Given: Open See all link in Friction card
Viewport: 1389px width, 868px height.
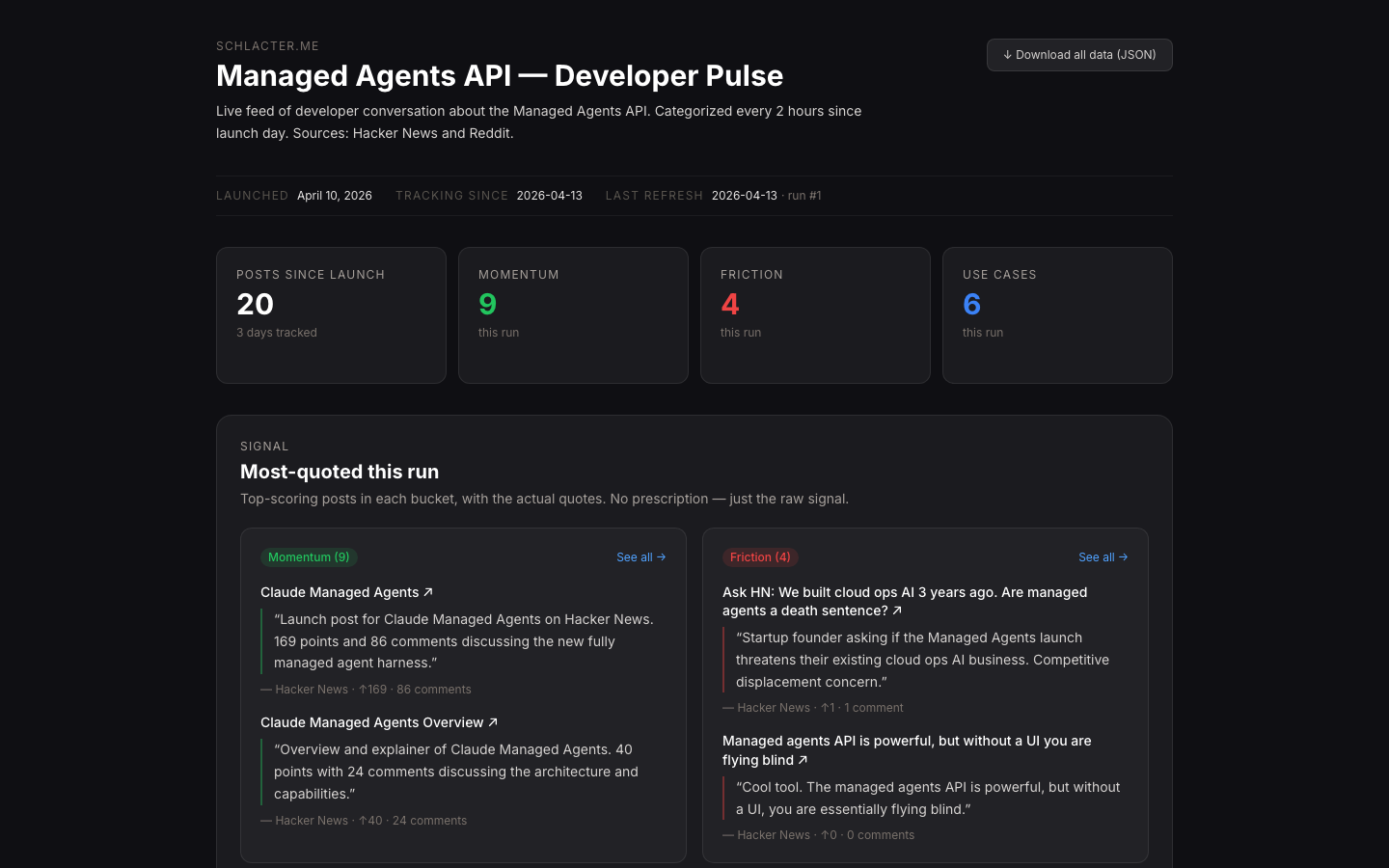Looking at the screenshot, I should [x=1103, y=557].
